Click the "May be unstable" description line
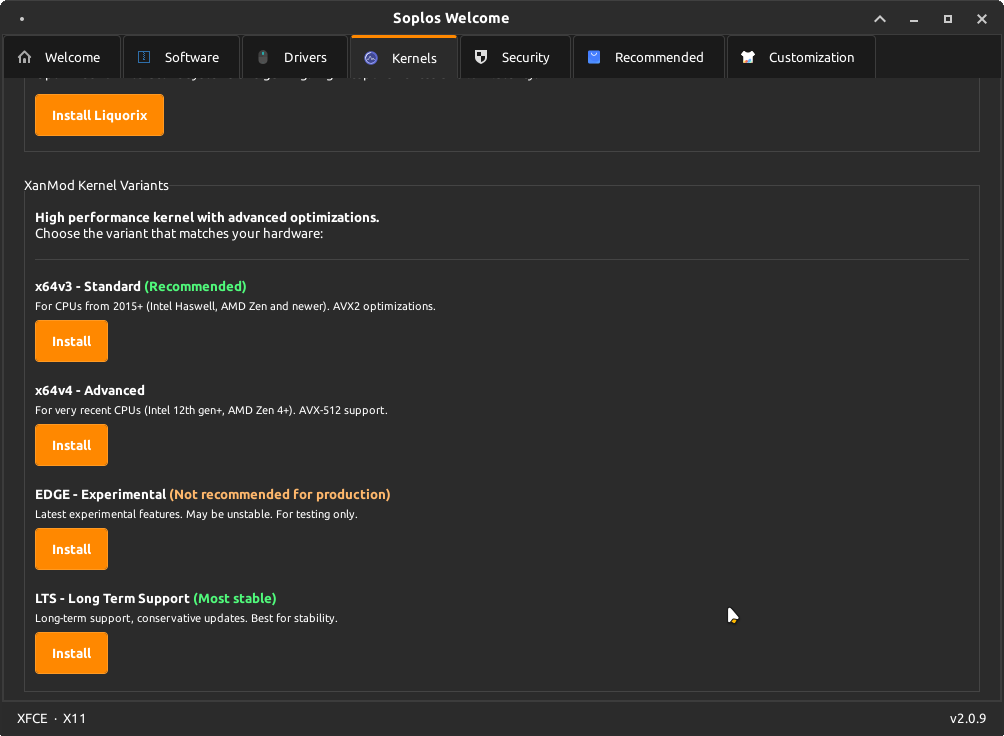This screenshot has width=1004, height=736. [196, 514]
